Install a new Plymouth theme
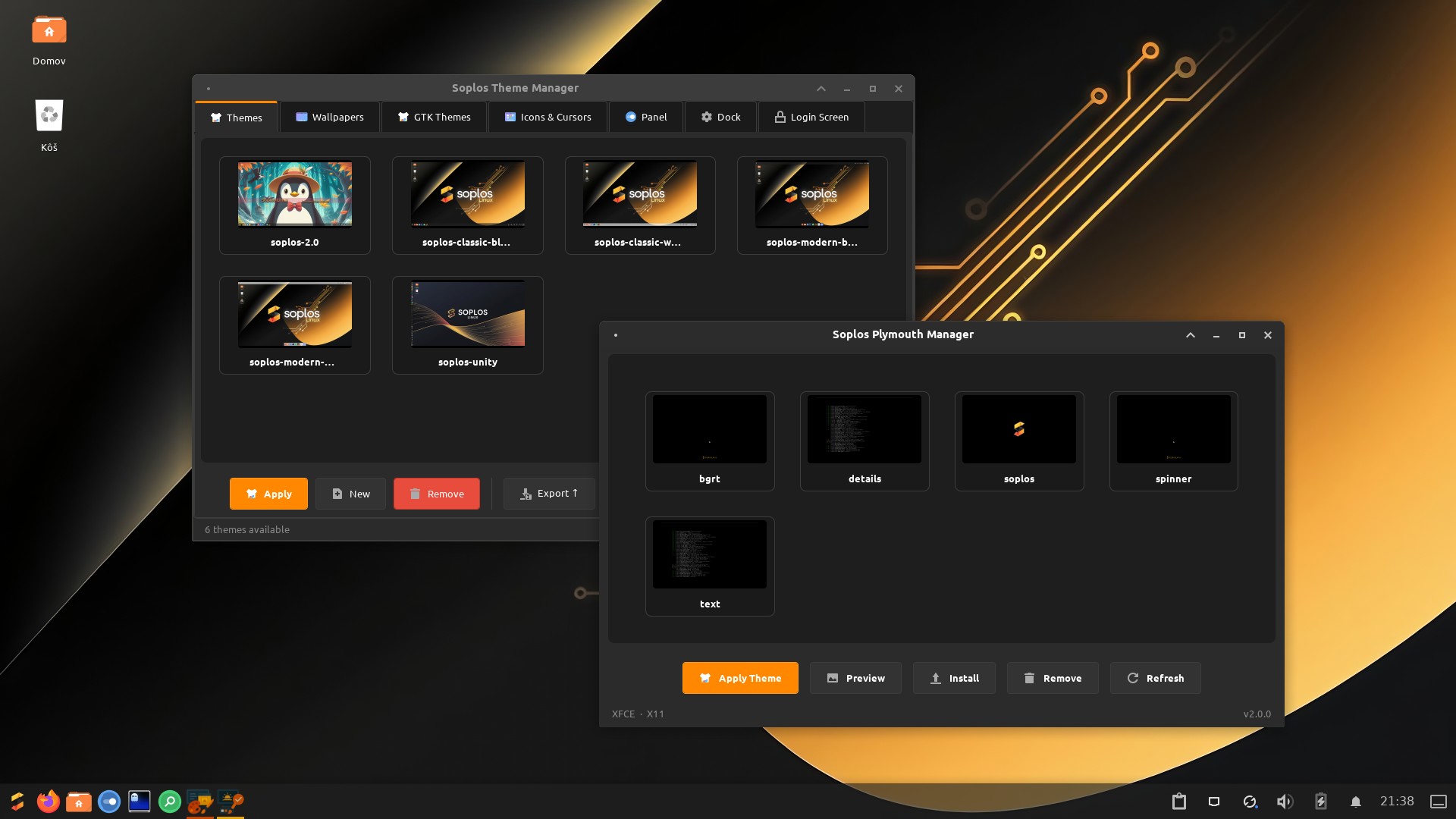1456x819 pixels. [x=954, y=678]
